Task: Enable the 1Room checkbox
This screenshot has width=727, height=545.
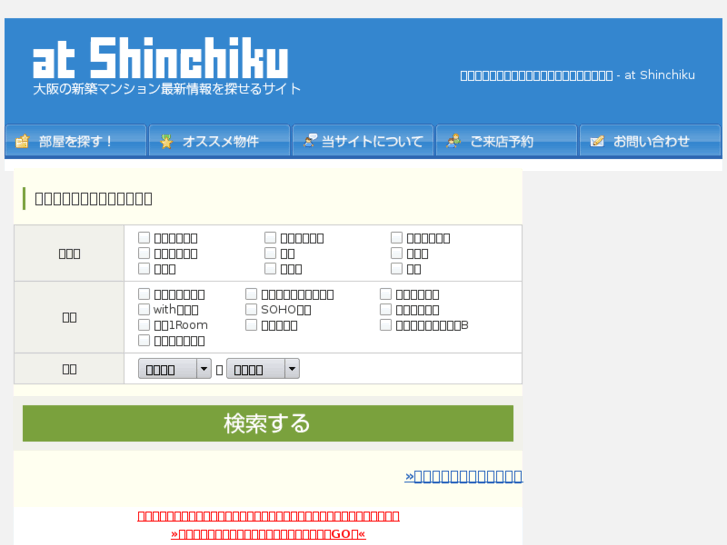Action: pos(144,325)
